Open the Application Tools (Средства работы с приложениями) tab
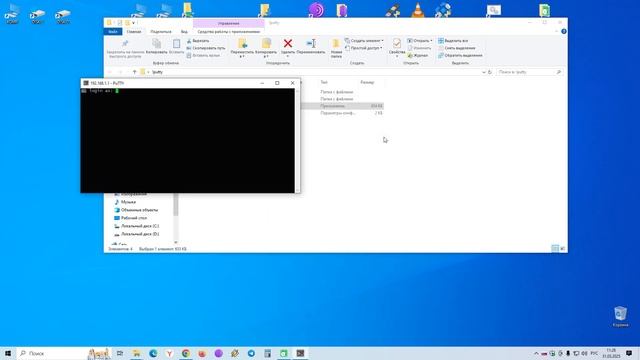Screen dimensions: 640x360 pos(229,31)
